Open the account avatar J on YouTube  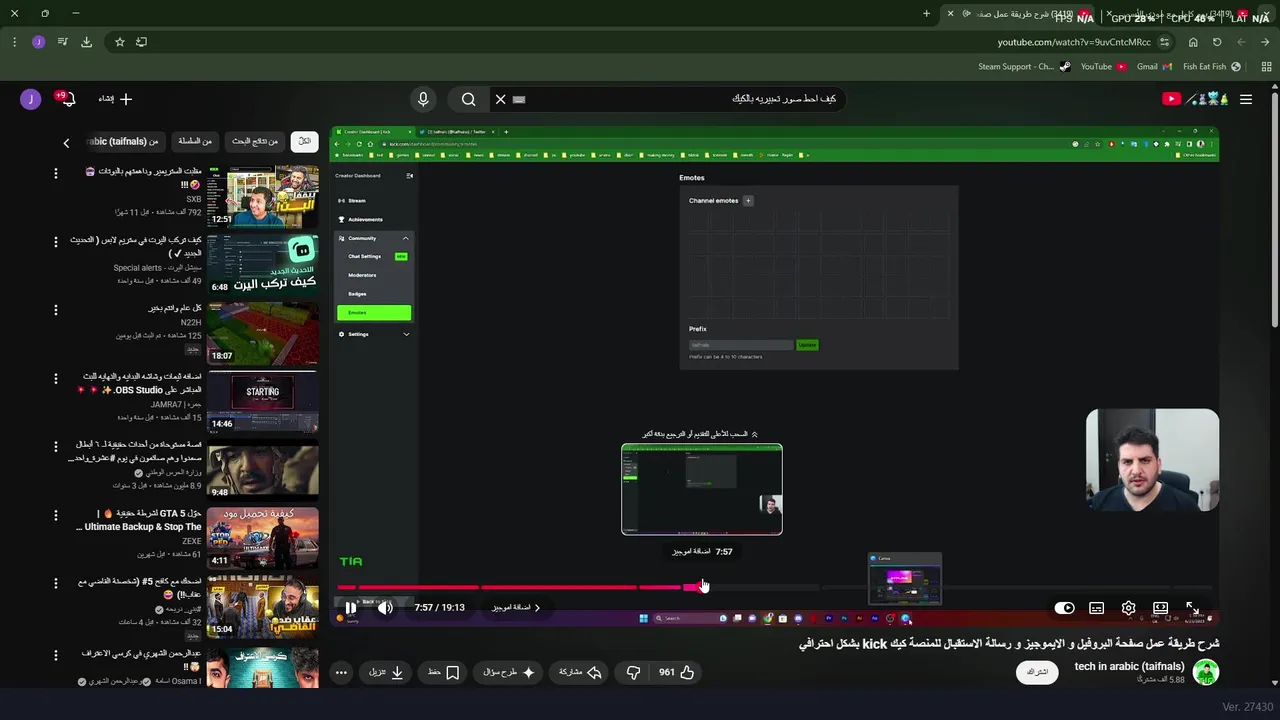(x=31, y=99)
